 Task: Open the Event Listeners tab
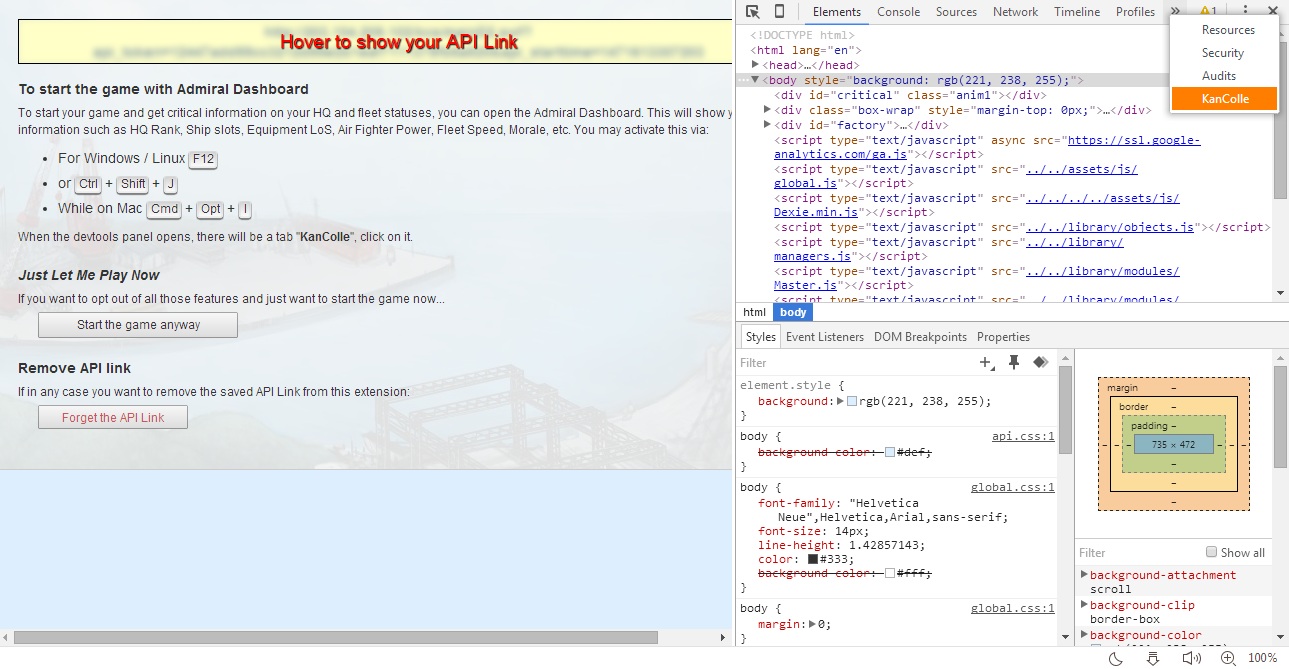(824, 337)
